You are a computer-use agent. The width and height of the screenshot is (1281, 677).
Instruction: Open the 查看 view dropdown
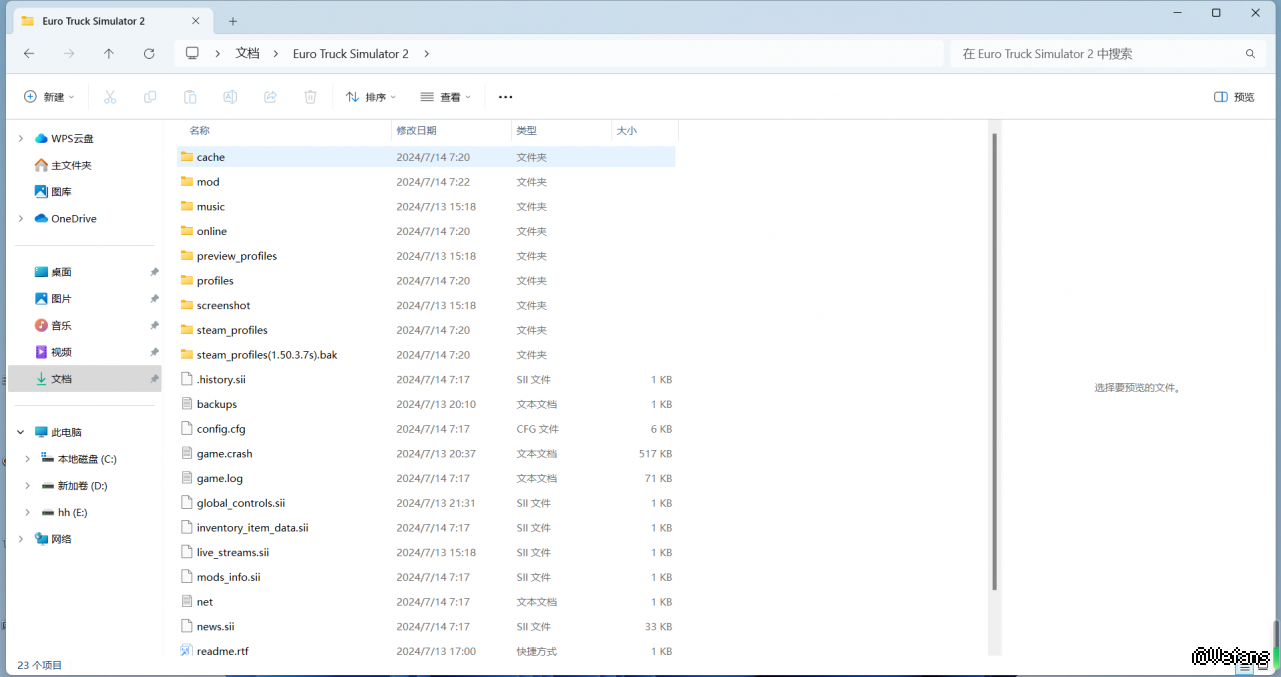[446, 97]
